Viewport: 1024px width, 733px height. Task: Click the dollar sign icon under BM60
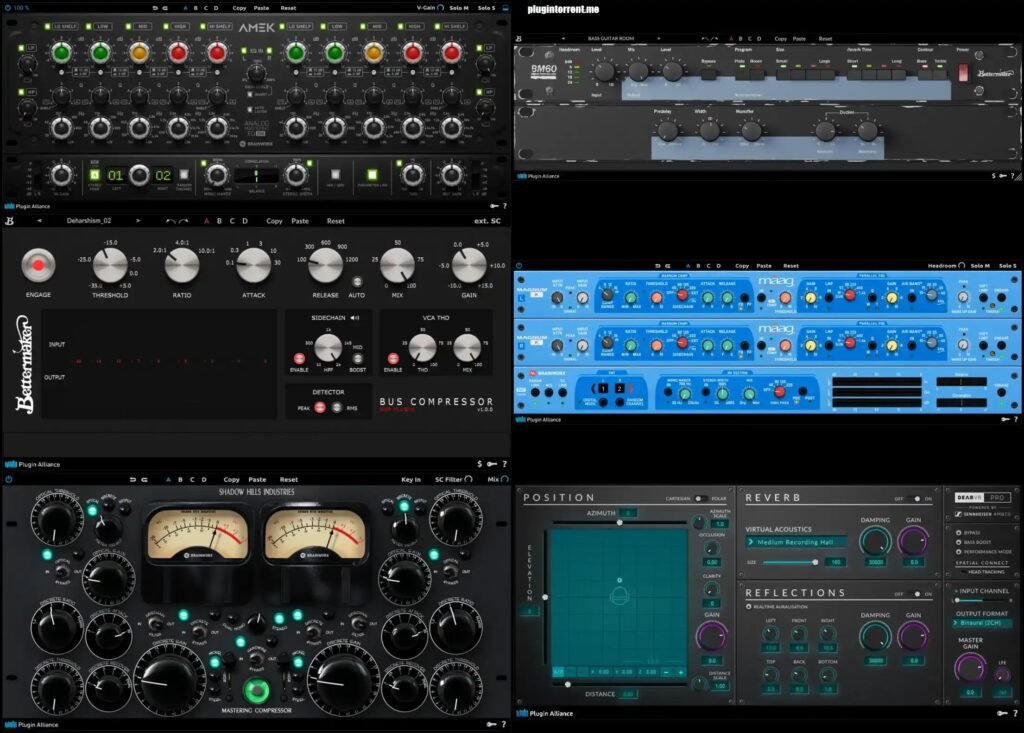994,176
